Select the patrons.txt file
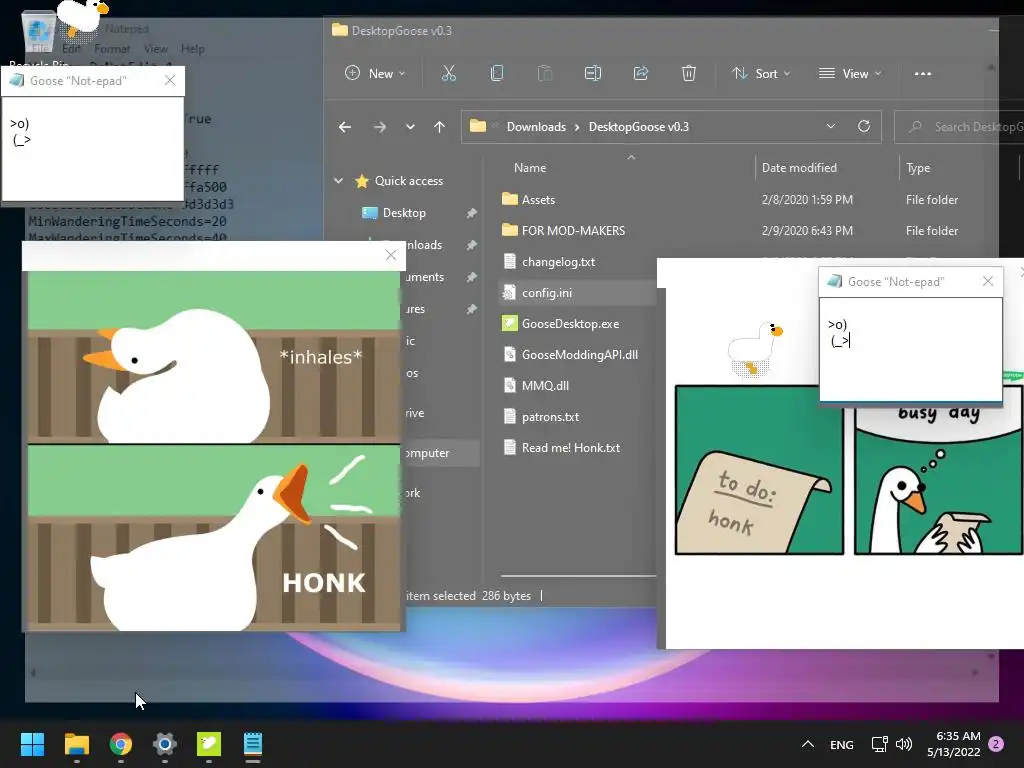Screen dimensions: 1024x768 pos(550,417)
